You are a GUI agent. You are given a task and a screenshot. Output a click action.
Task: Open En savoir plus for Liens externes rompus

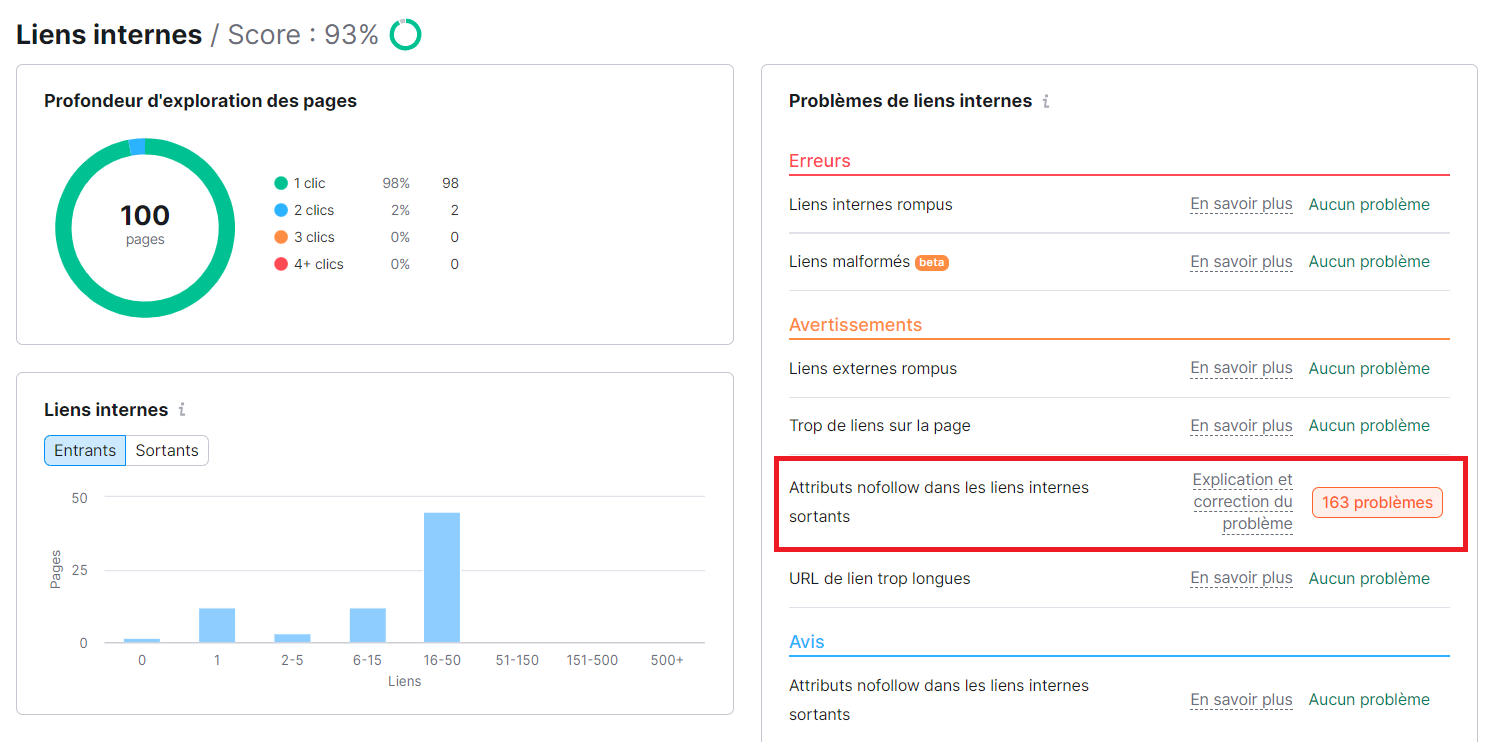[x=1241, y=368]
